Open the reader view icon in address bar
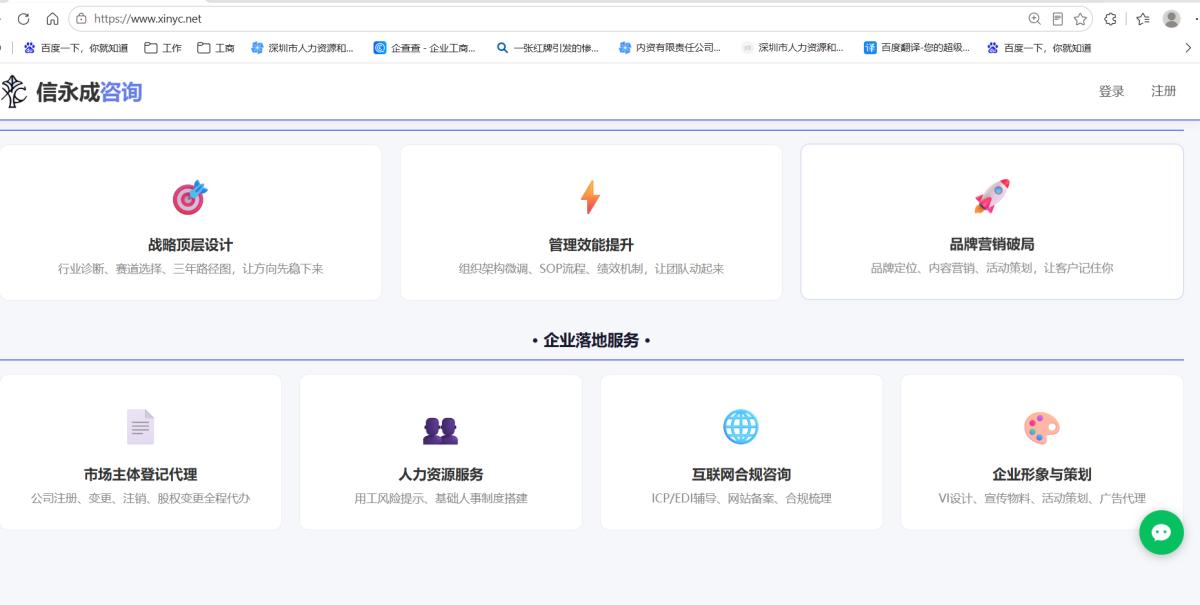Screen dimensions: 1200x605 click(x=1058, y=19)
